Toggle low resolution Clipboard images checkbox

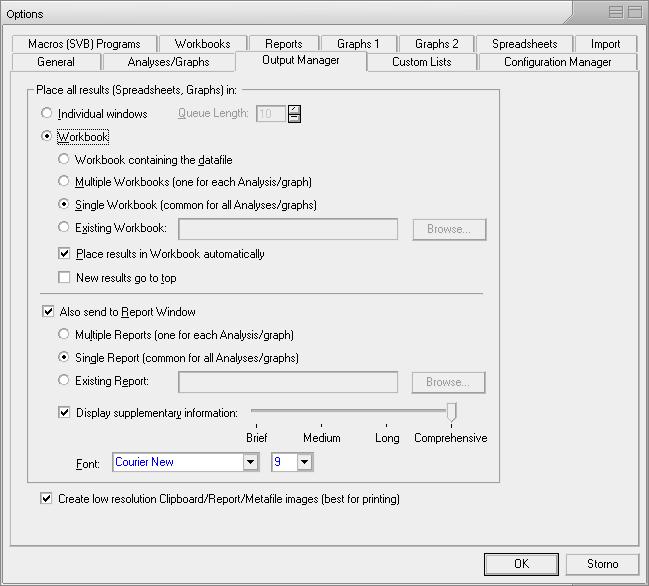point(46,498)
